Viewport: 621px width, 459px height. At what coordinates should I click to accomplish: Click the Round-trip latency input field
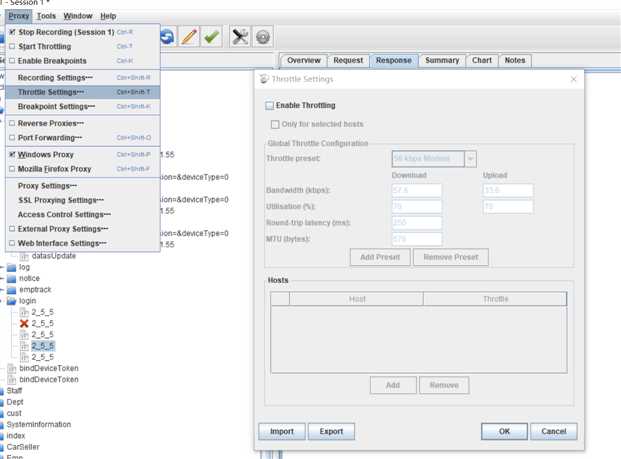tap(417, 223)
